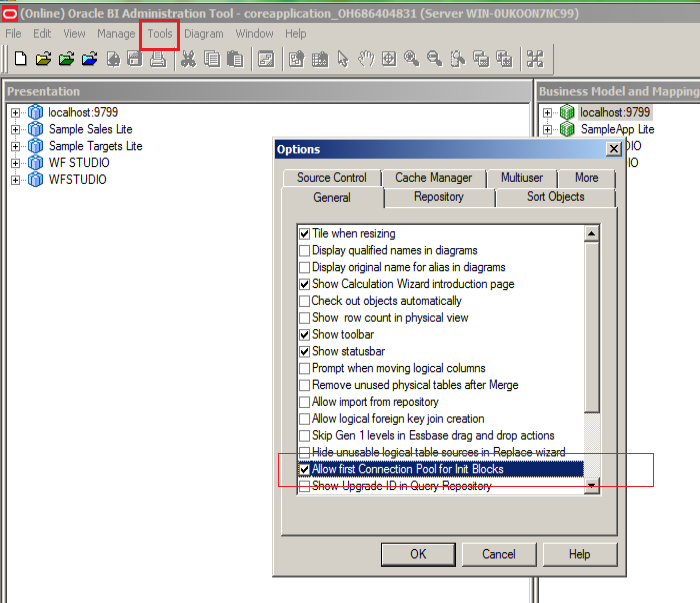Toggle Allow first Connection Pool for Init Blocks

point(304,469)
